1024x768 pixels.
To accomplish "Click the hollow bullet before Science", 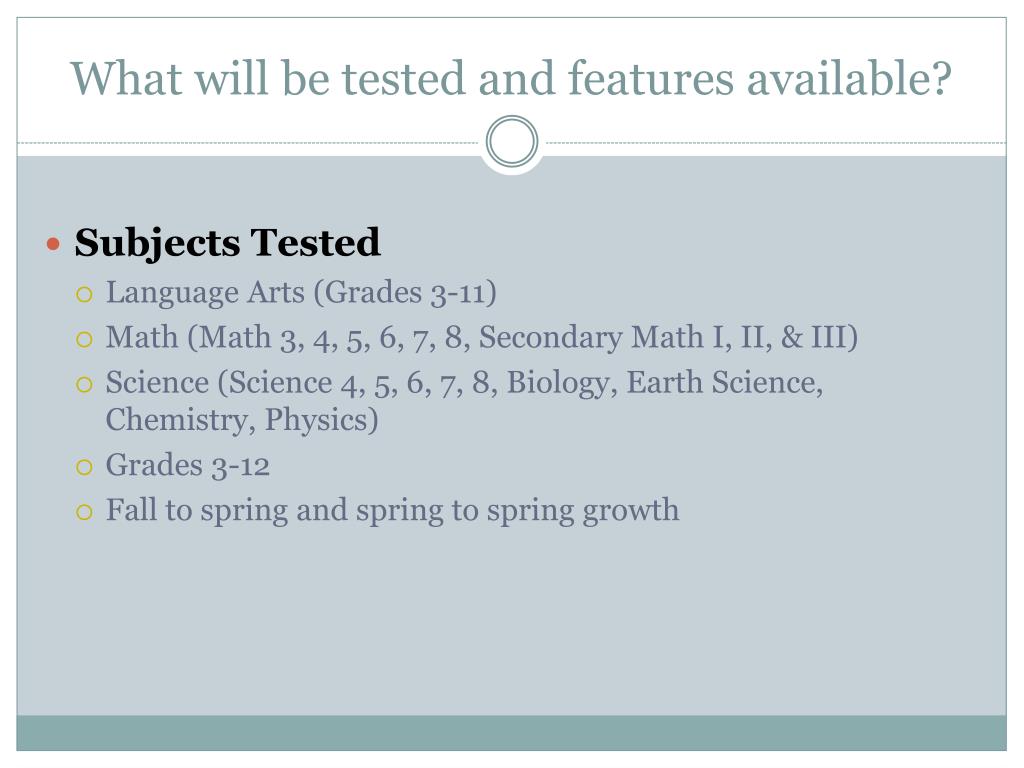I will click(84, 385).
